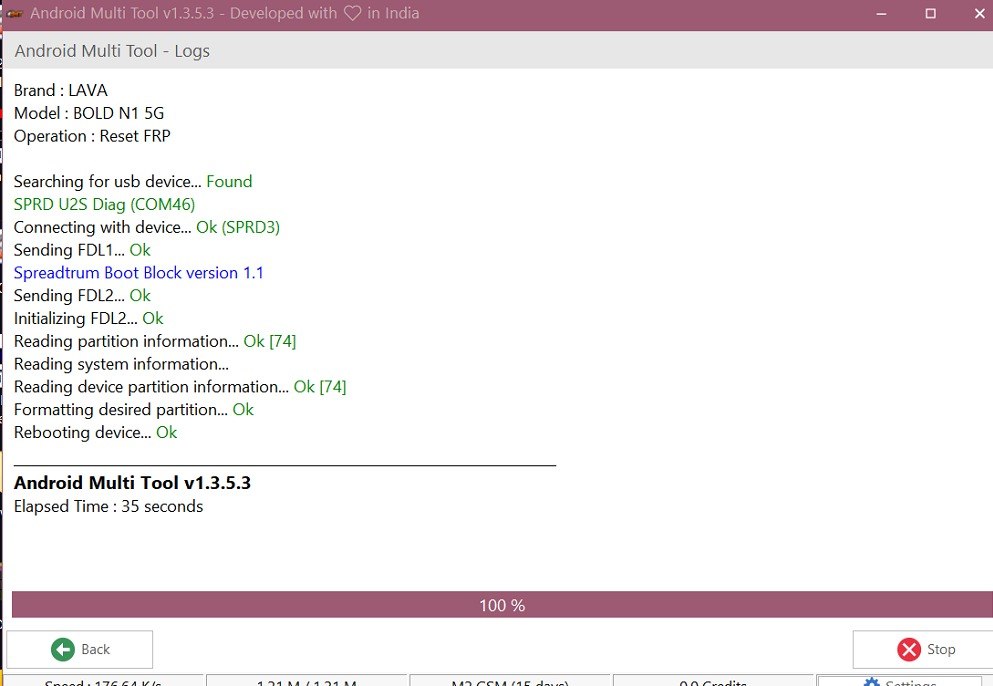Click the 100 % progress bar
993x686 pixels.
(x=502, y=605)
